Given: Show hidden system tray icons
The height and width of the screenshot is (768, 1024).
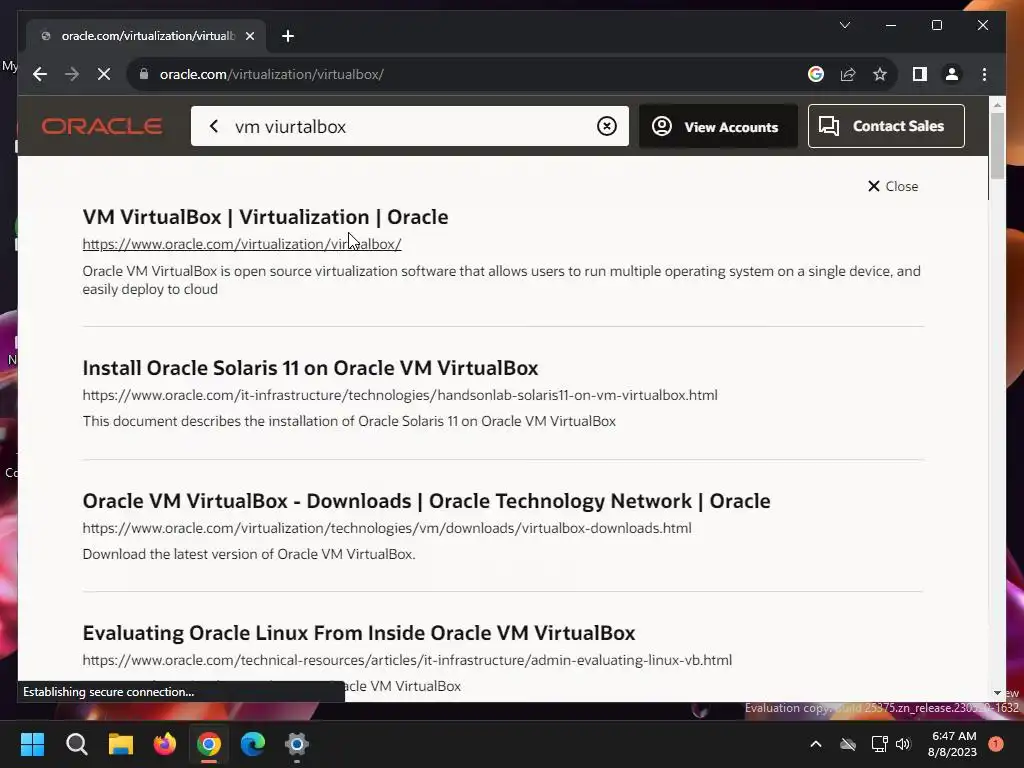Looking at the screenshot, I should click(x=816, y=744).
